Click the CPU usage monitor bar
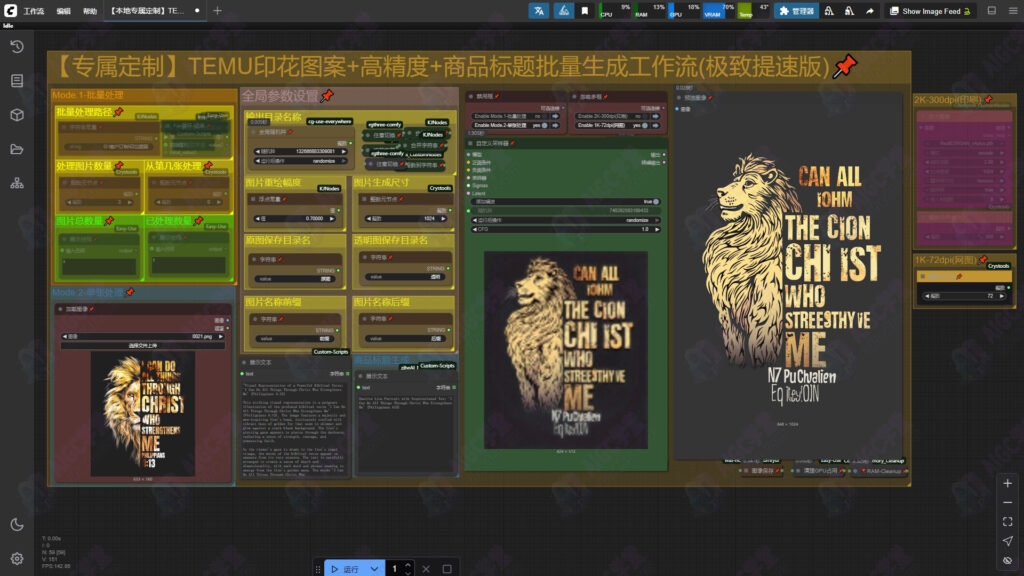The height and width of the screenshot is (576, 1024). pos(615,10)
